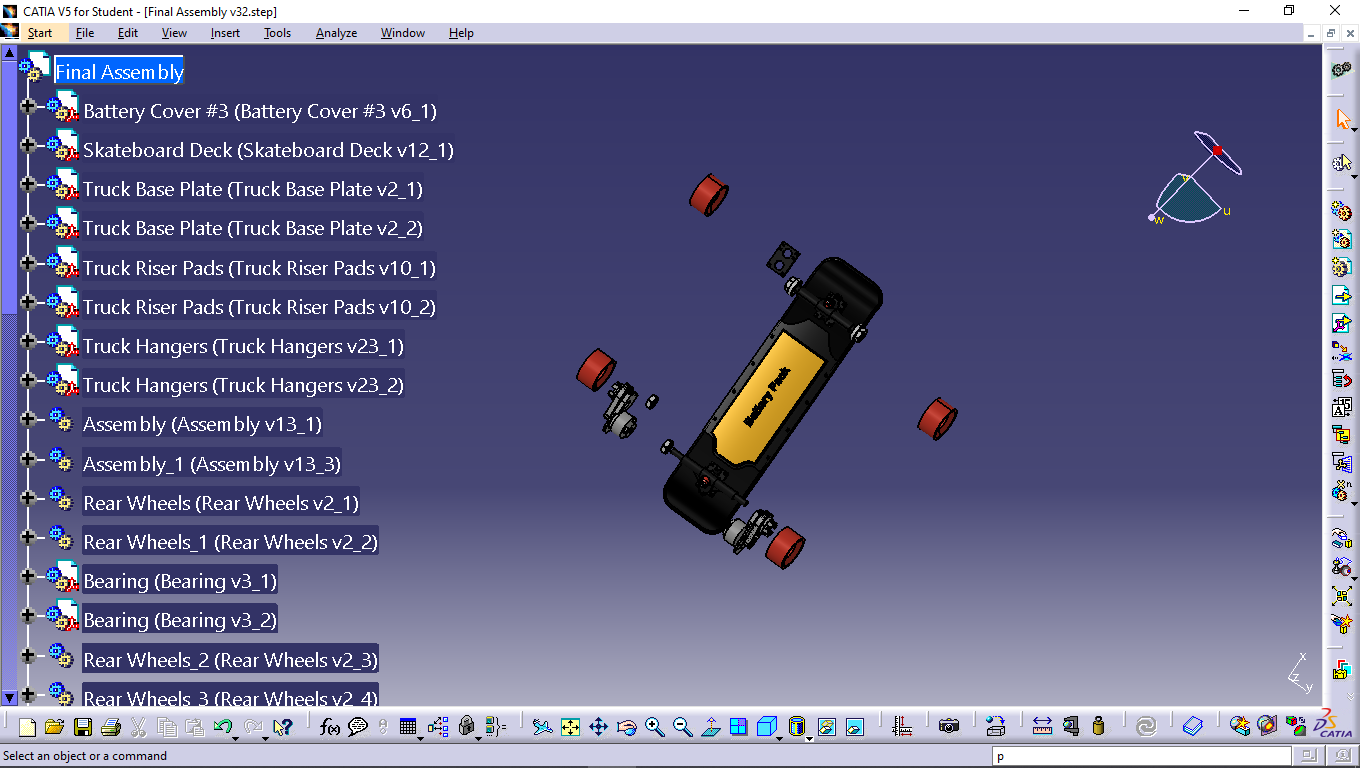The image size is (1360, 768).
Task: Open the Measure Between tool
Action: tap(1042, 727)
